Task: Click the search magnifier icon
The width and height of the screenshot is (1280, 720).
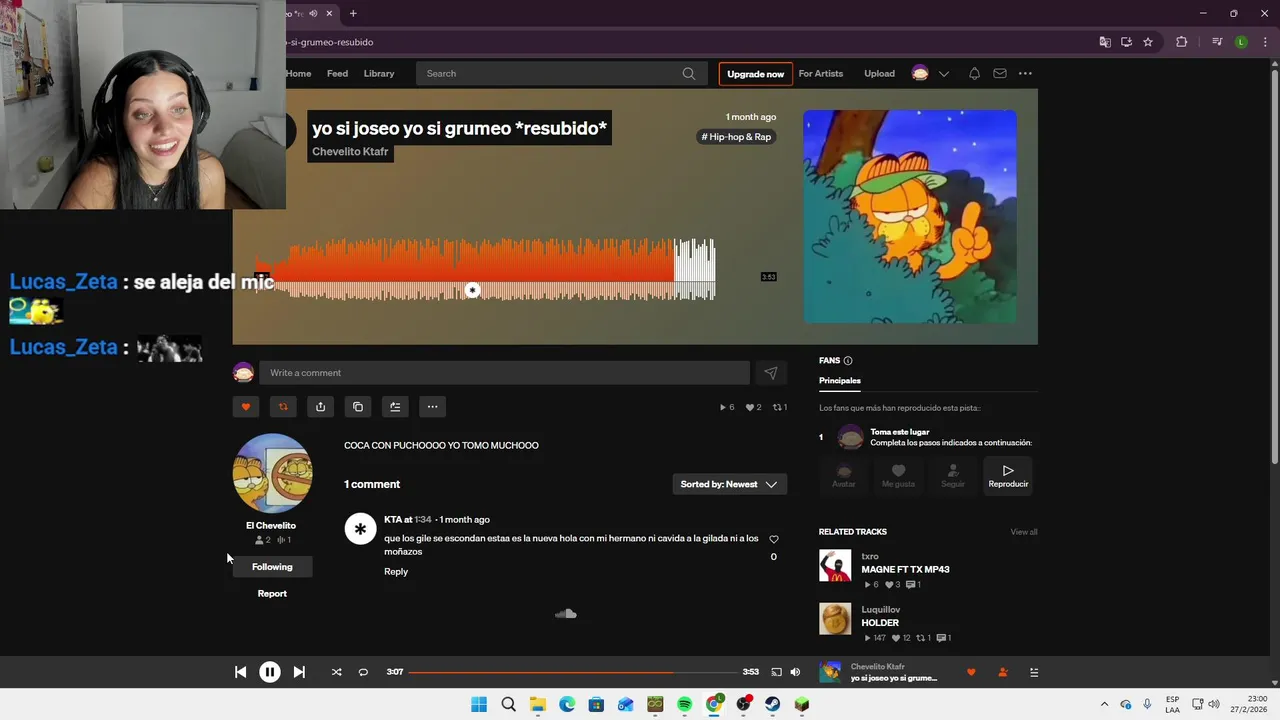Action: click(689, 73)
